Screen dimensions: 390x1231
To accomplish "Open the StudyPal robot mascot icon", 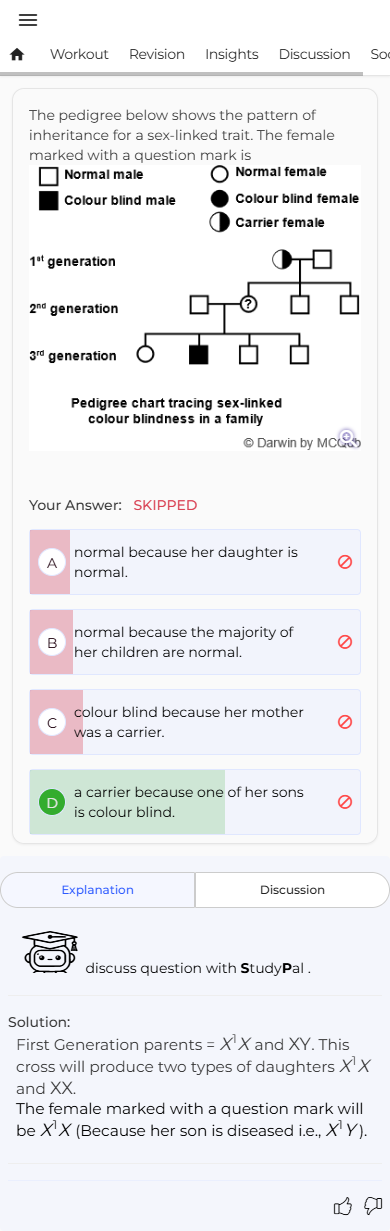I will click(49, 953).
